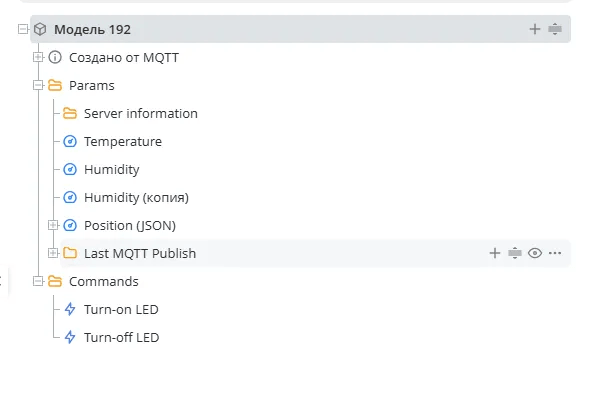Expand the Создано от MQTT node

38,57
